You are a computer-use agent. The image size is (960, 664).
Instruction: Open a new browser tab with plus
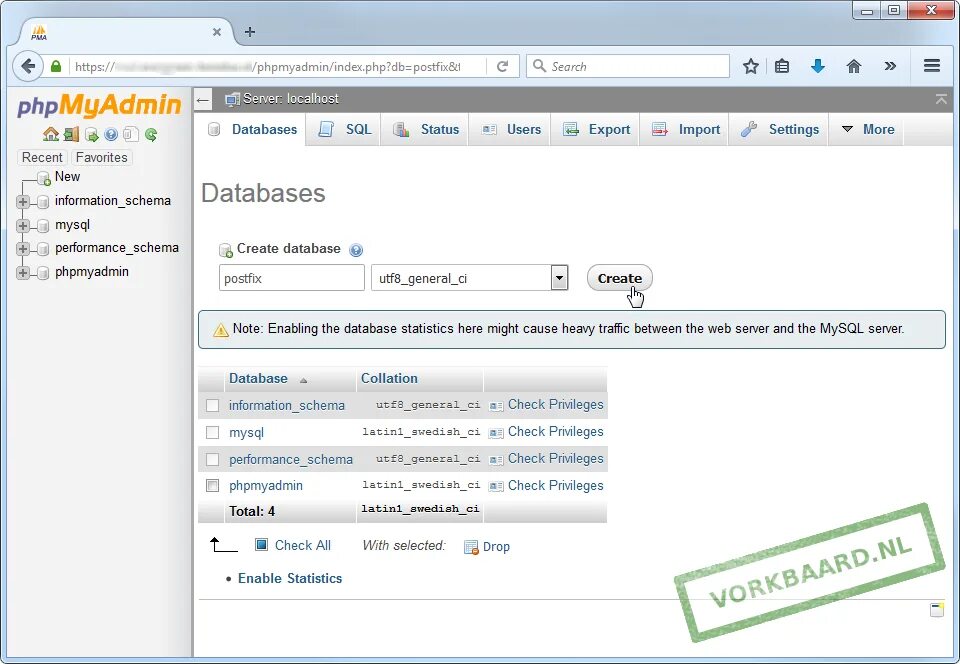click(250, 32)
